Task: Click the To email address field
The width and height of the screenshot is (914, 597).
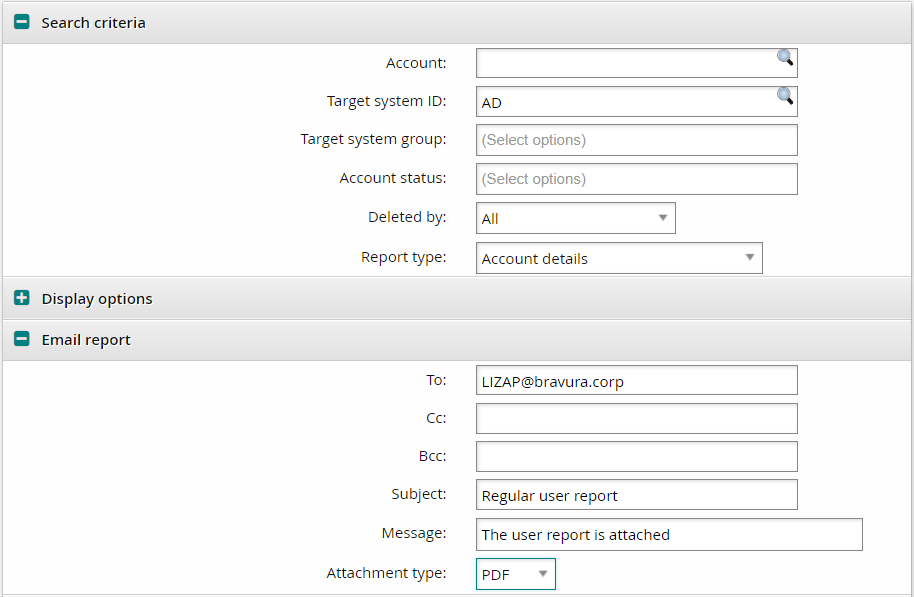Action: point(636,381)
